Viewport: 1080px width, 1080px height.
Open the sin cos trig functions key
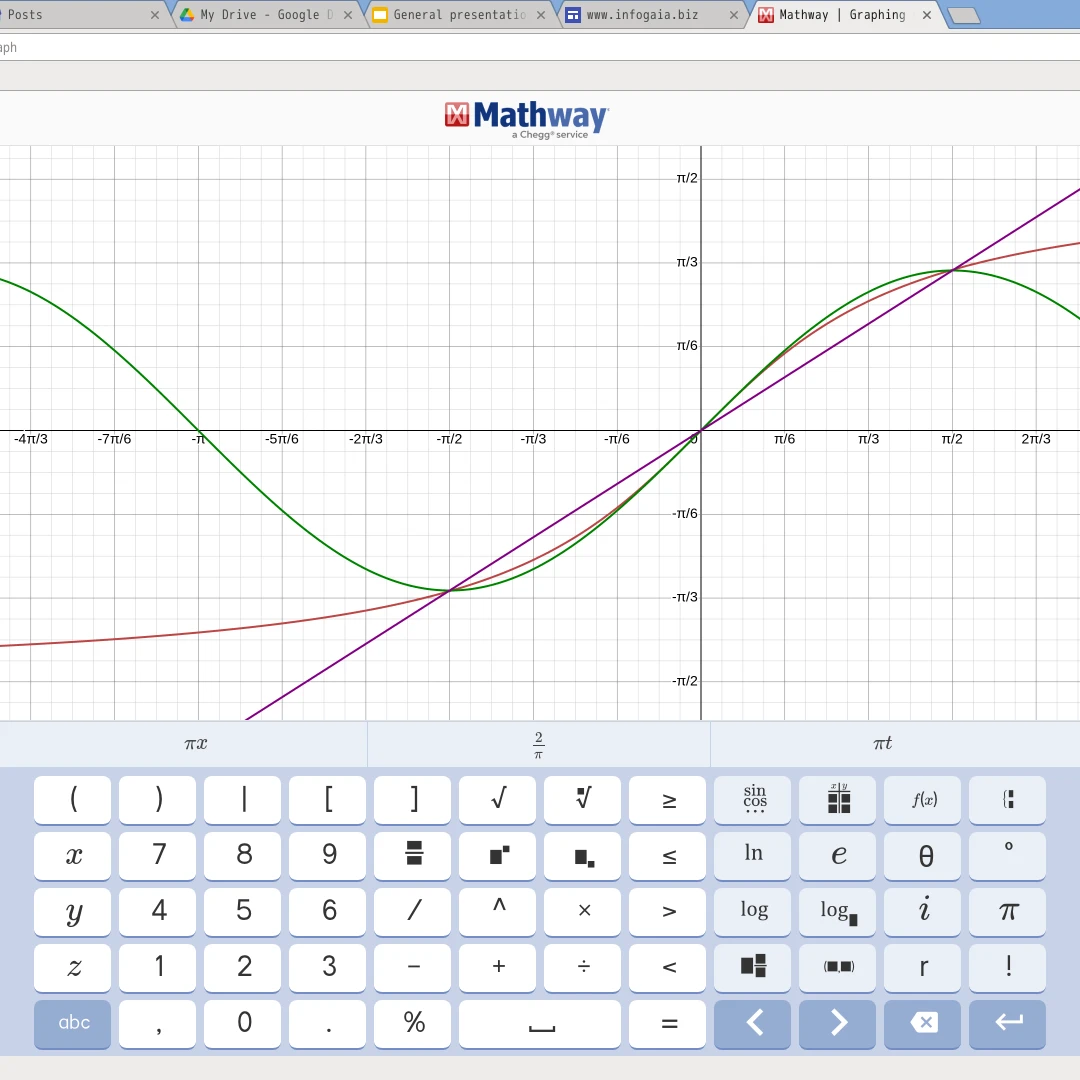pyautogui.click(x=752, y=800)
